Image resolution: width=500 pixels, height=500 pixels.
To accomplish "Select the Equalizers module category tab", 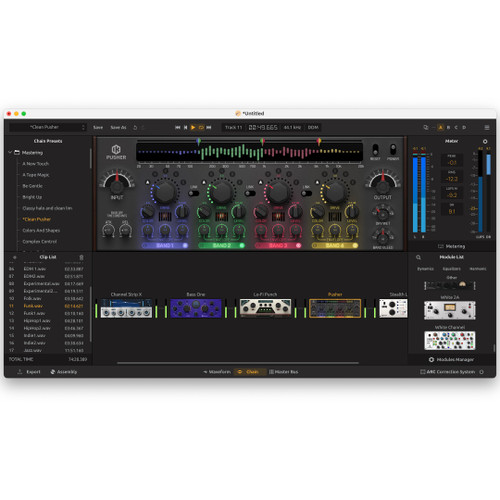I will click(451, 269).
